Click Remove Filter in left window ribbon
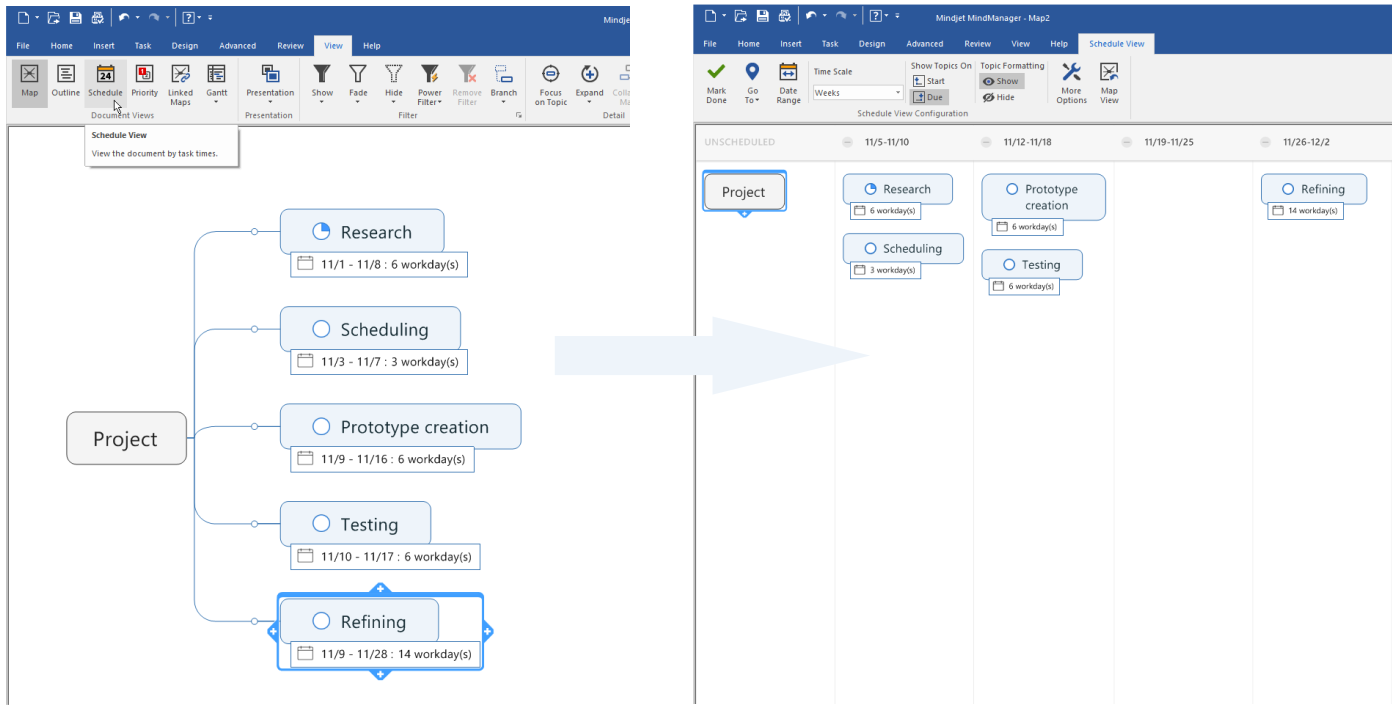Image resolution: width=1392 pixels, height=705 pixels. tap(467, 85)
